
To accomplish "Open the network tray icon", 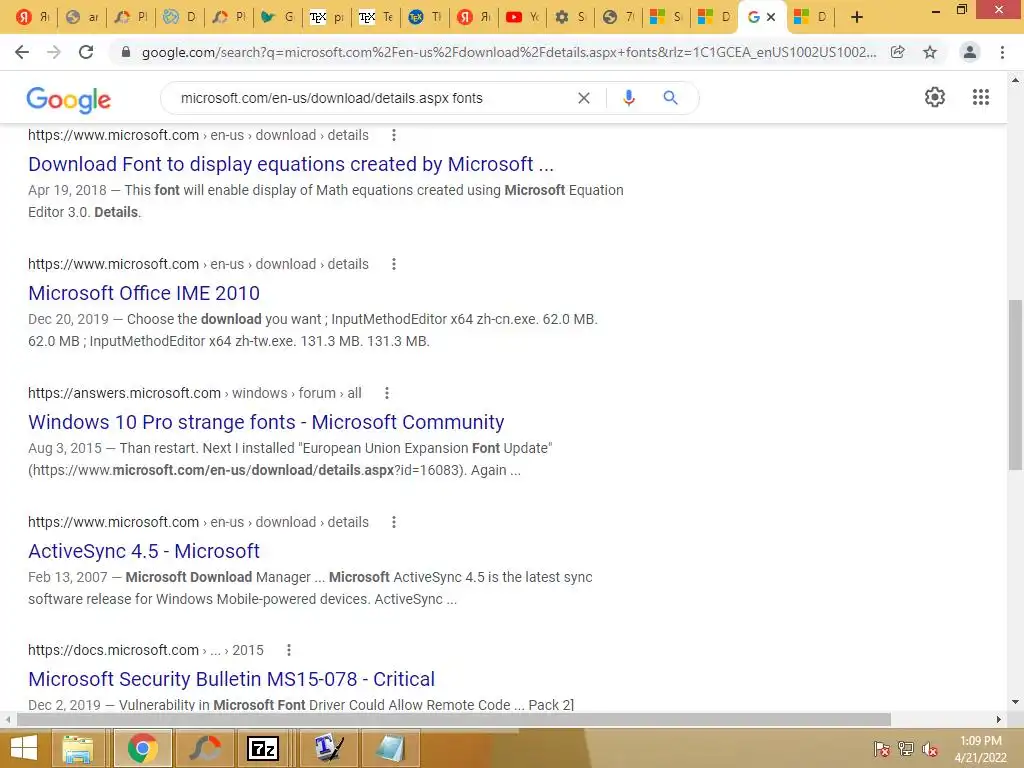I will coord(906,749).
